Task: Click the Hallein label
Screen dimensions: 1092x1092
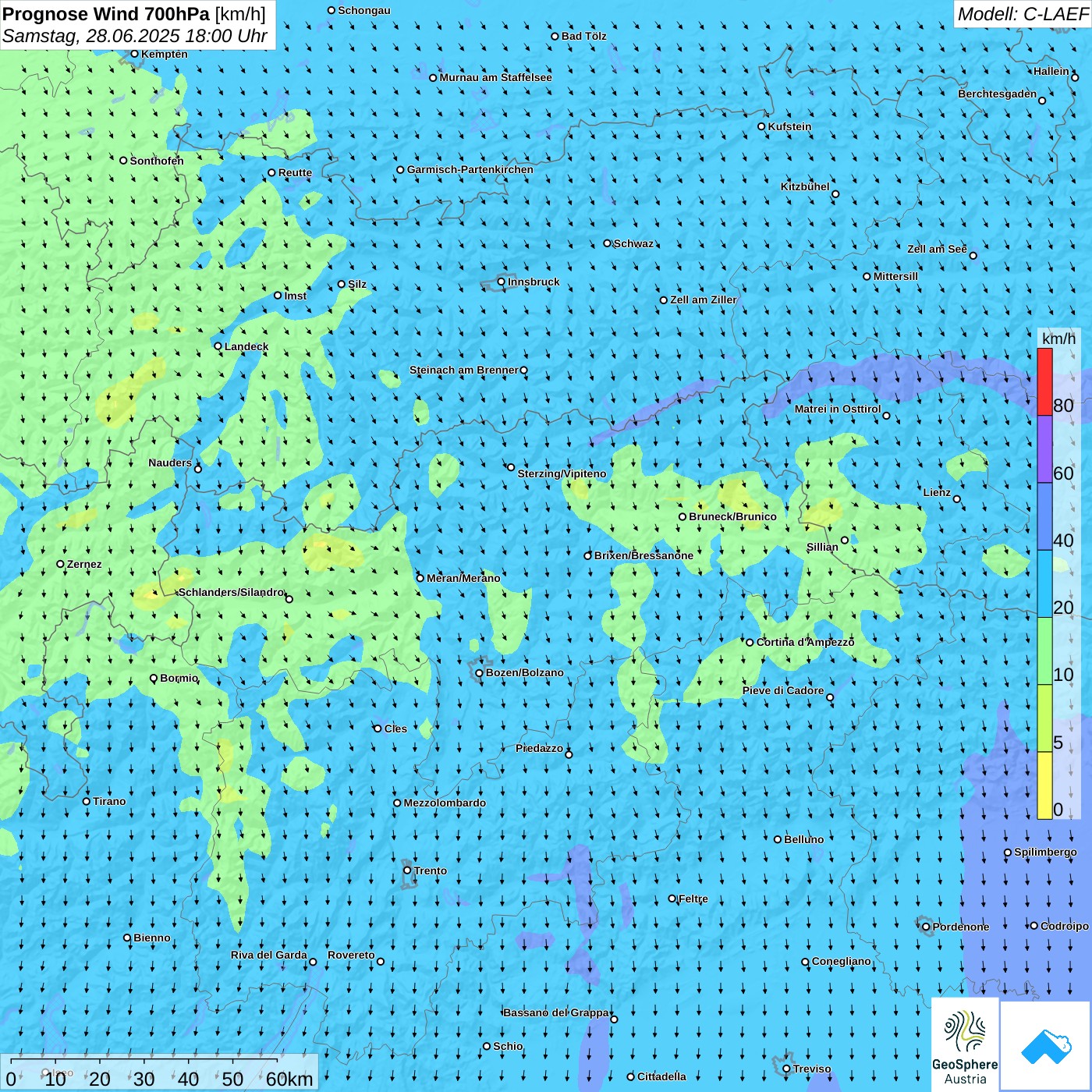Action: pos(1051,71)
